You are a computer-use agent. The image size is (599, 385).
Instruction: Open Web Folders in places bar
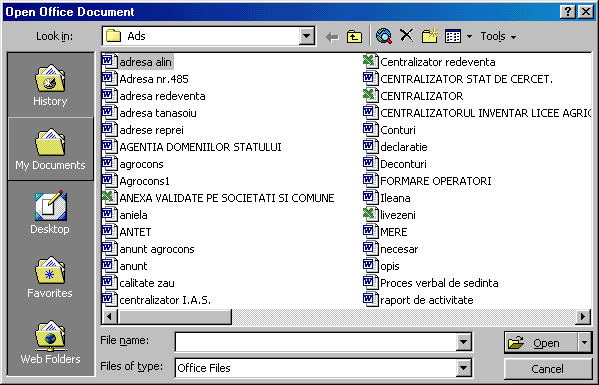coord(50,342)
